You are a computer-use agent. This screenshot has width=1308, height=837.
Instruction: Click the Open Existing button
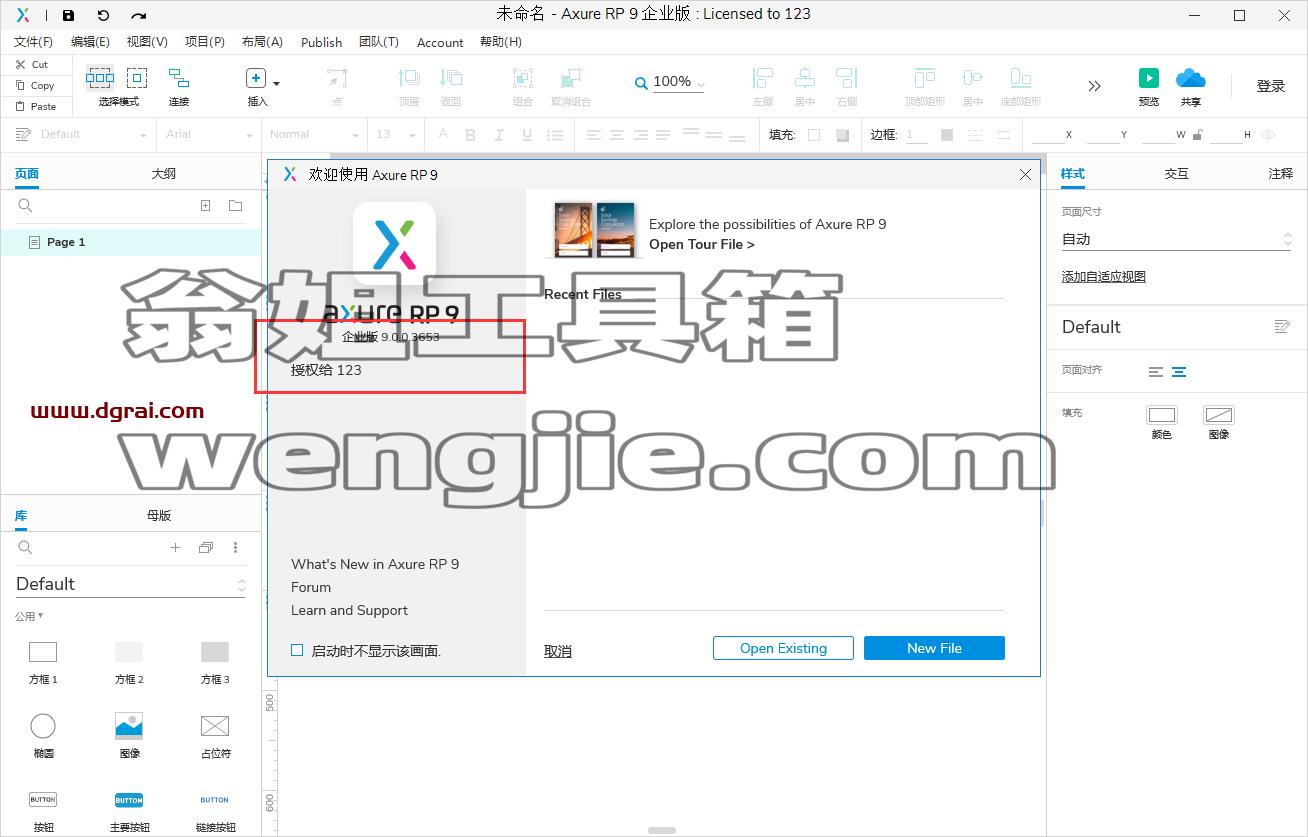tap(783, 648)
